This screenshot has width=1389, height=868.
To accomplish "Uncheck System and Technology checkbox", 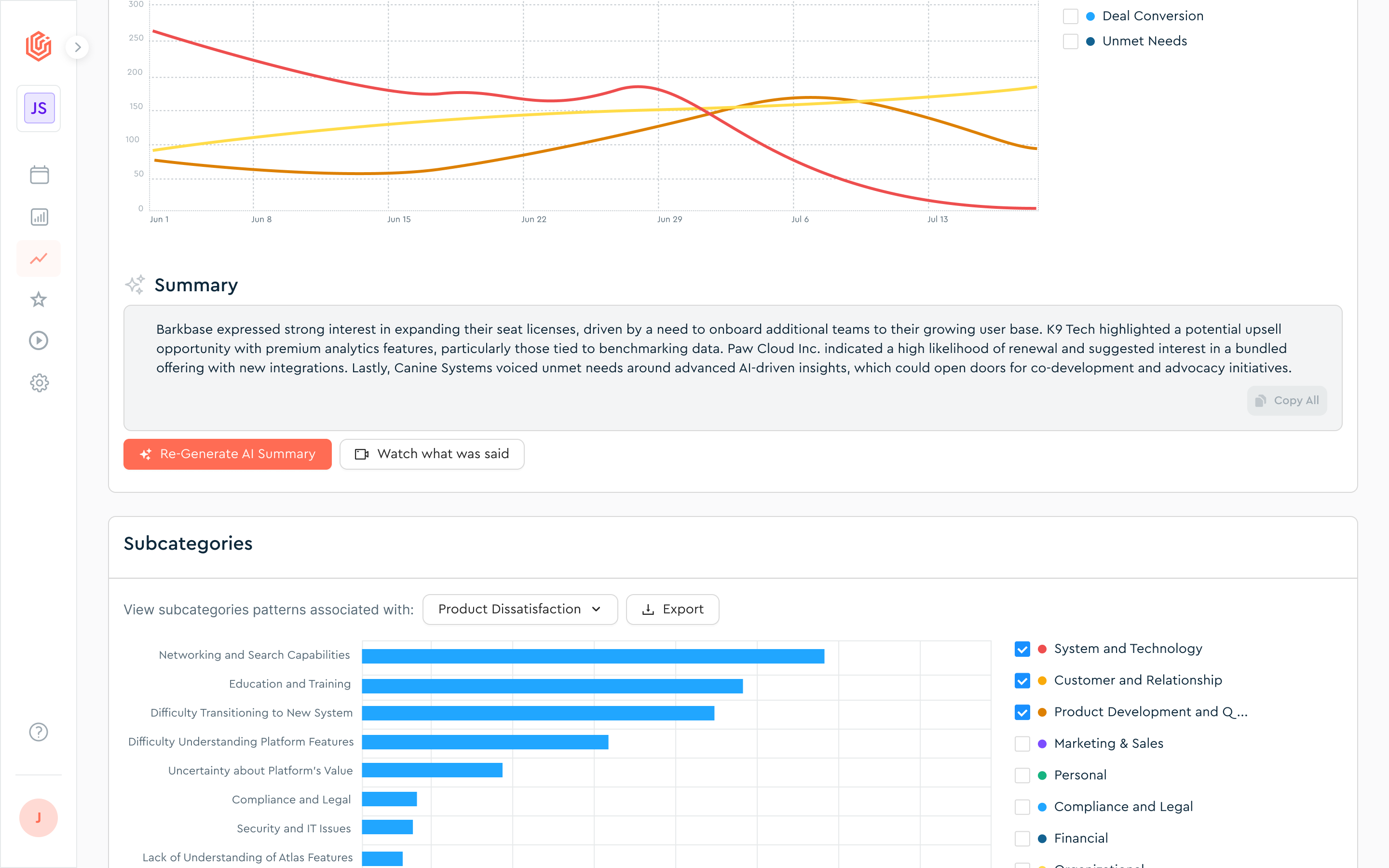I will pyautogui.click(x=1022, y=649).
